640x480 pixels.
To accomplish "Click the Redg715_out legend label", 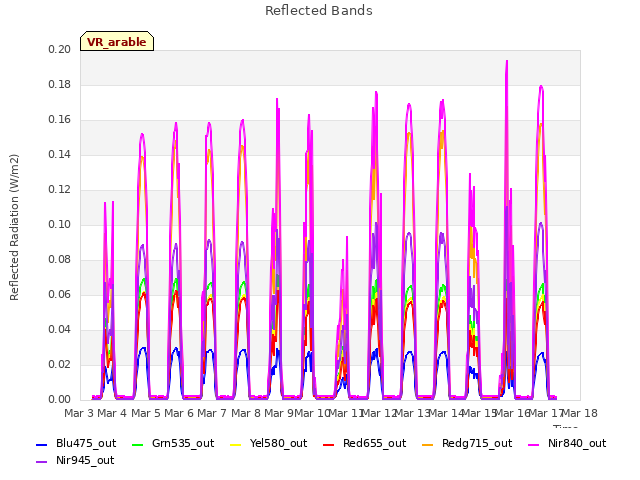I will tap(477, 443).
